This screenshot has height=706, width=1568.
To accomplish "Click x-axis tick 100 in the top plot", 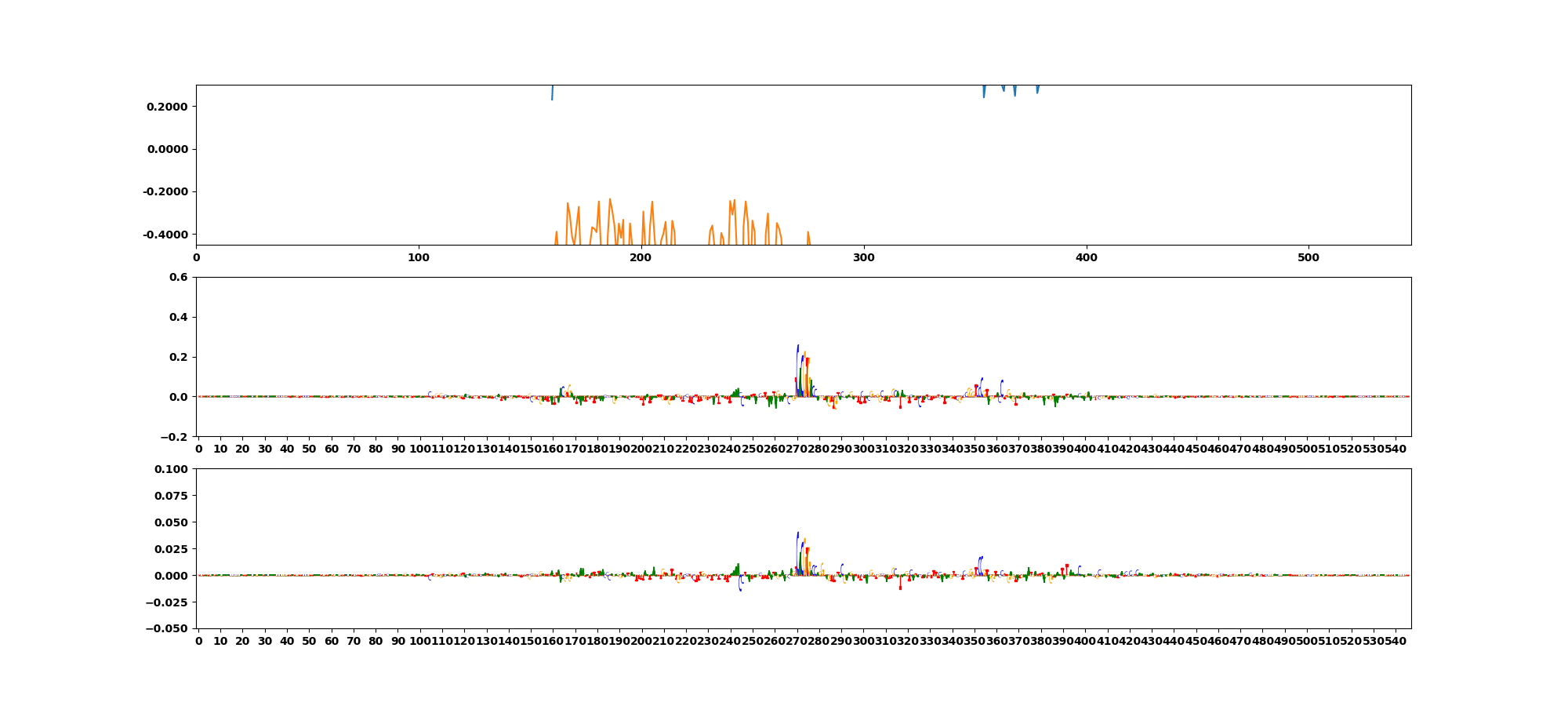I will [419, 257].
